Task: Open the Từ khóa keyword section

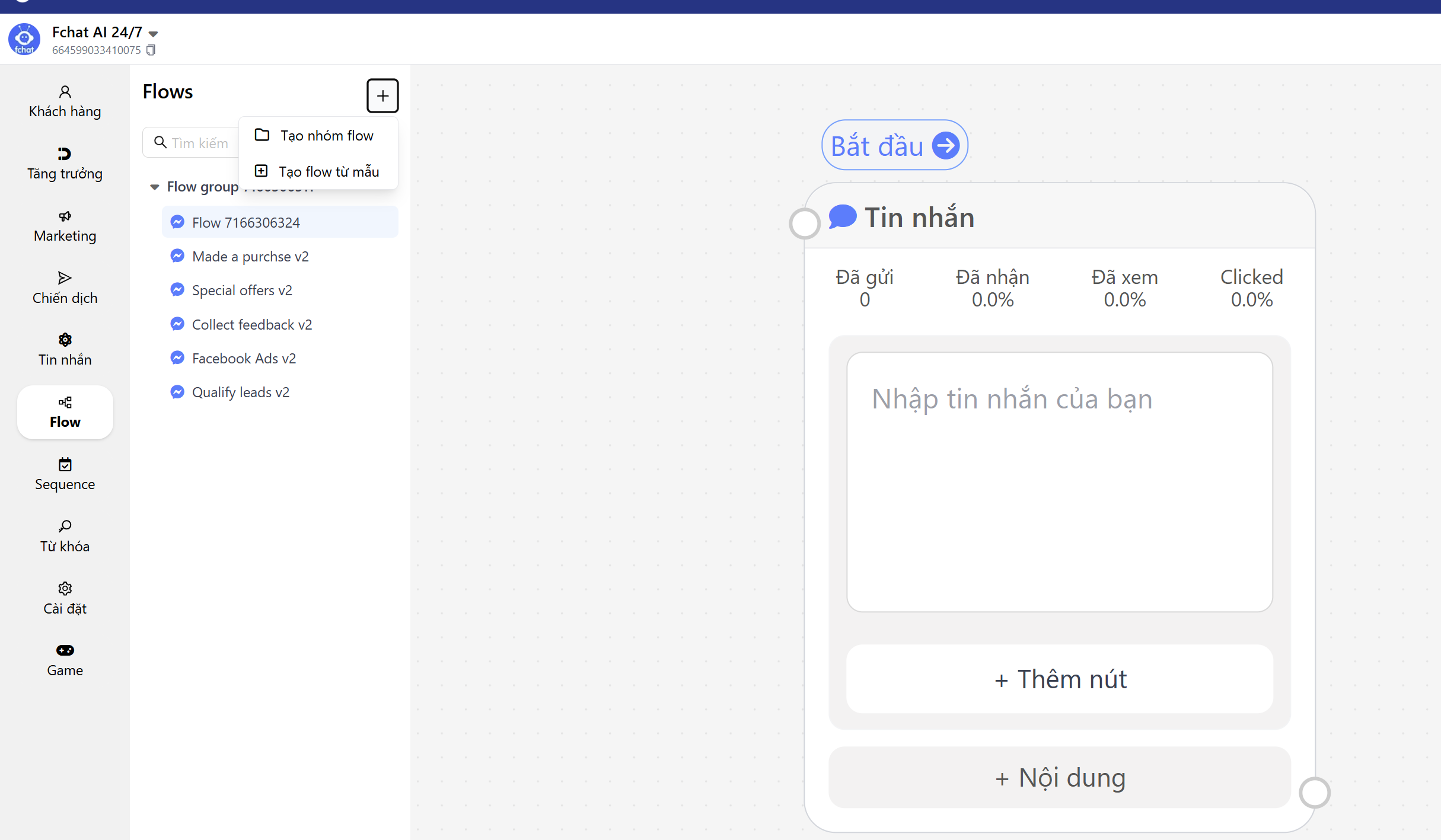Action: point(65,536)
